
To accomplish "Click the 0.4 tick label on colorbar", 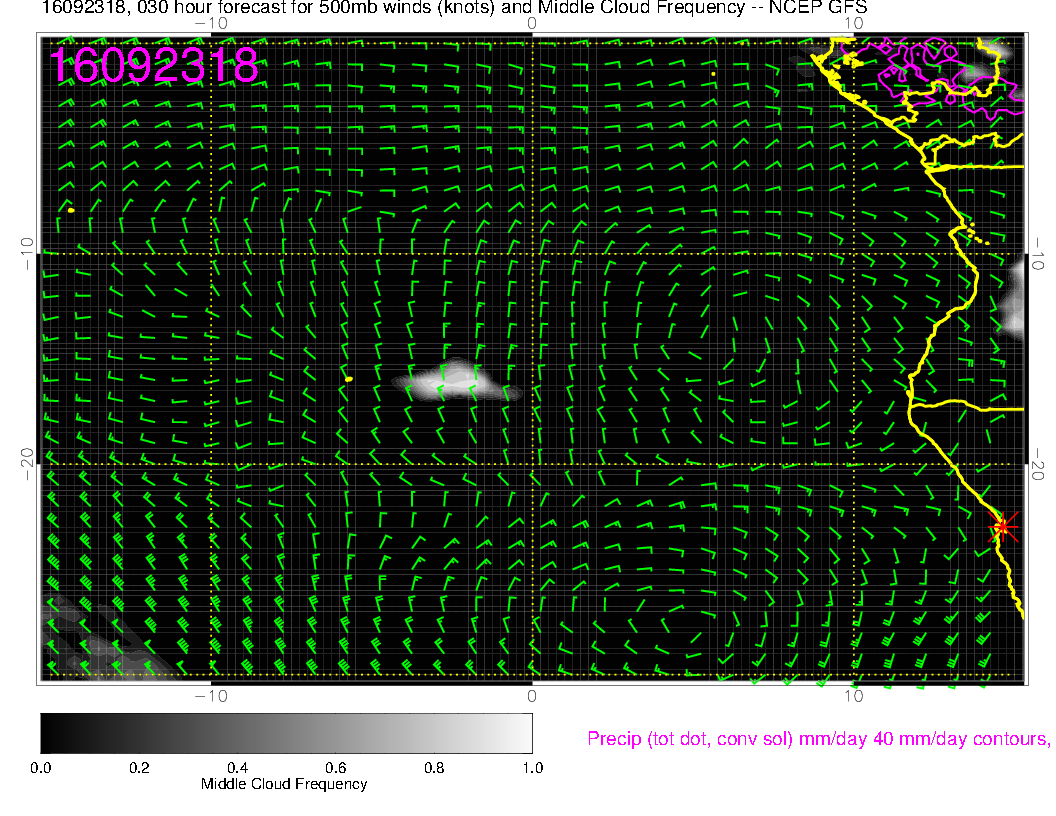I will (237, 767).
